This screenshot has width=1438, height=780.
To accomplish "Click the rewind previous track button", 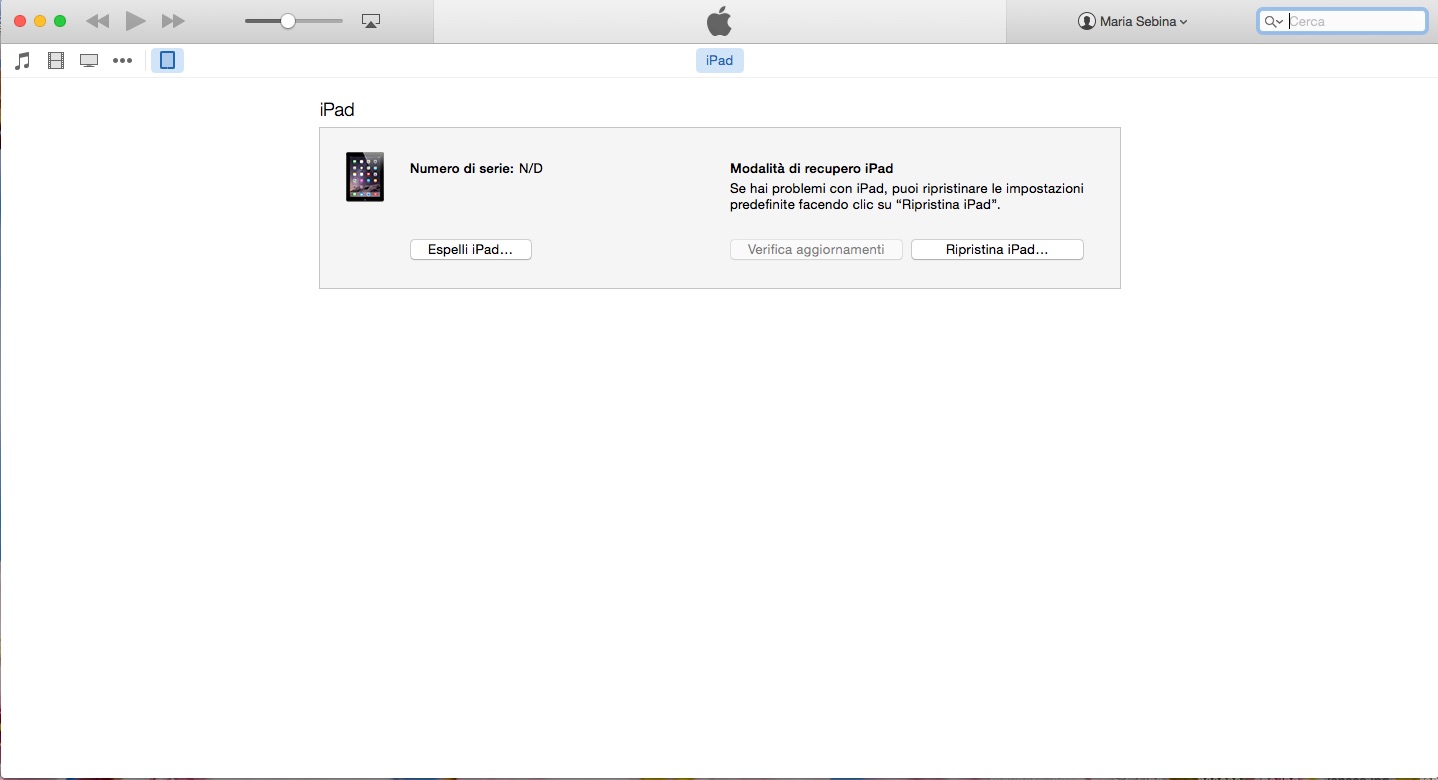I will point(97,21).
